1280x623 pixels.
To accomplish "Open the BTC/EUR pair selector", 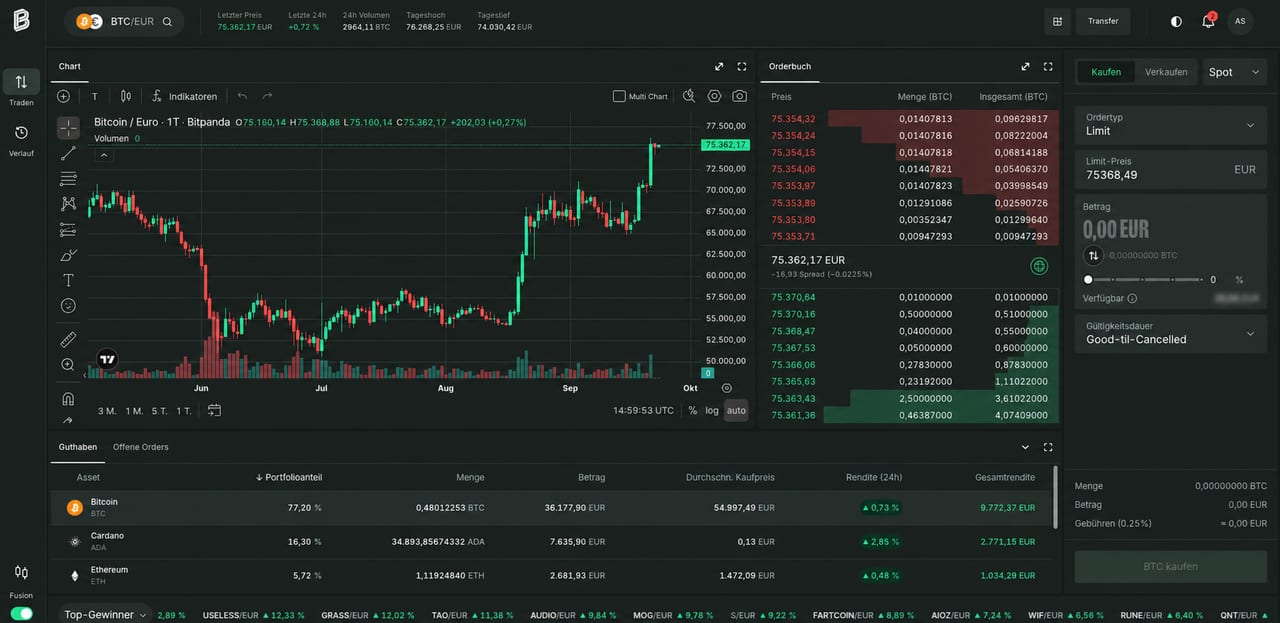I will tap(124, 21).
